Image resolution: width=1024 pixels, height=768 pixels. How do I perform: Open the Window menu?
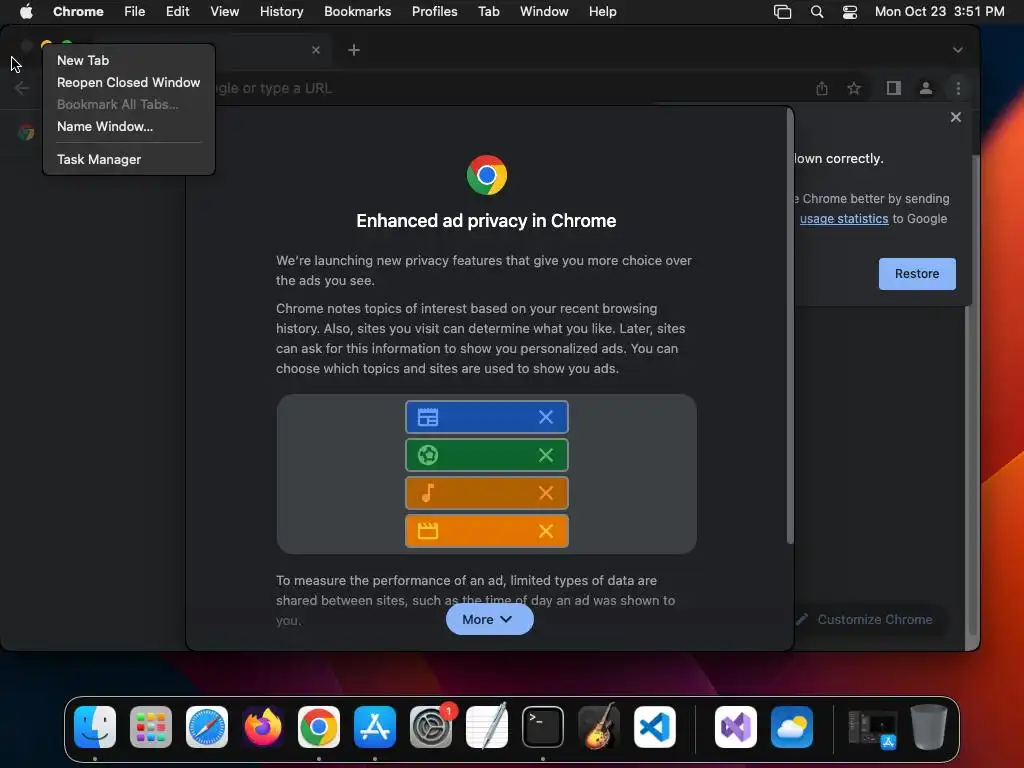544,11
